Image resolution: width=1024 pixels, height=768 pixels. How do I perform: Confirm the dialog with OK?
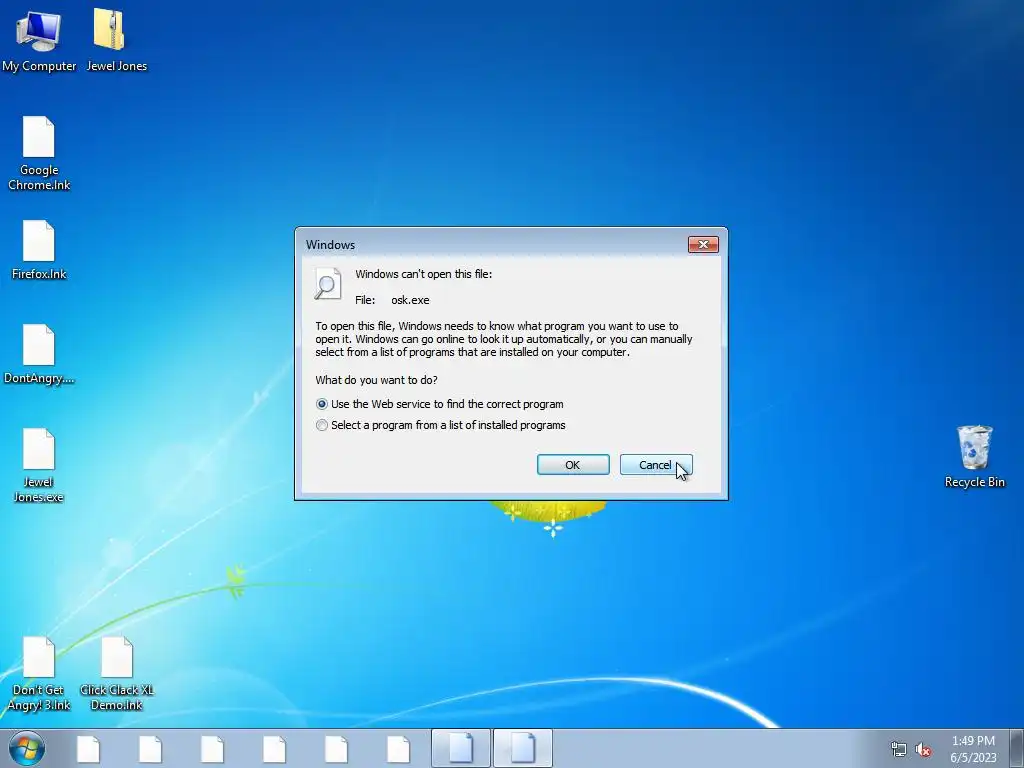click(x=573, y=465)
